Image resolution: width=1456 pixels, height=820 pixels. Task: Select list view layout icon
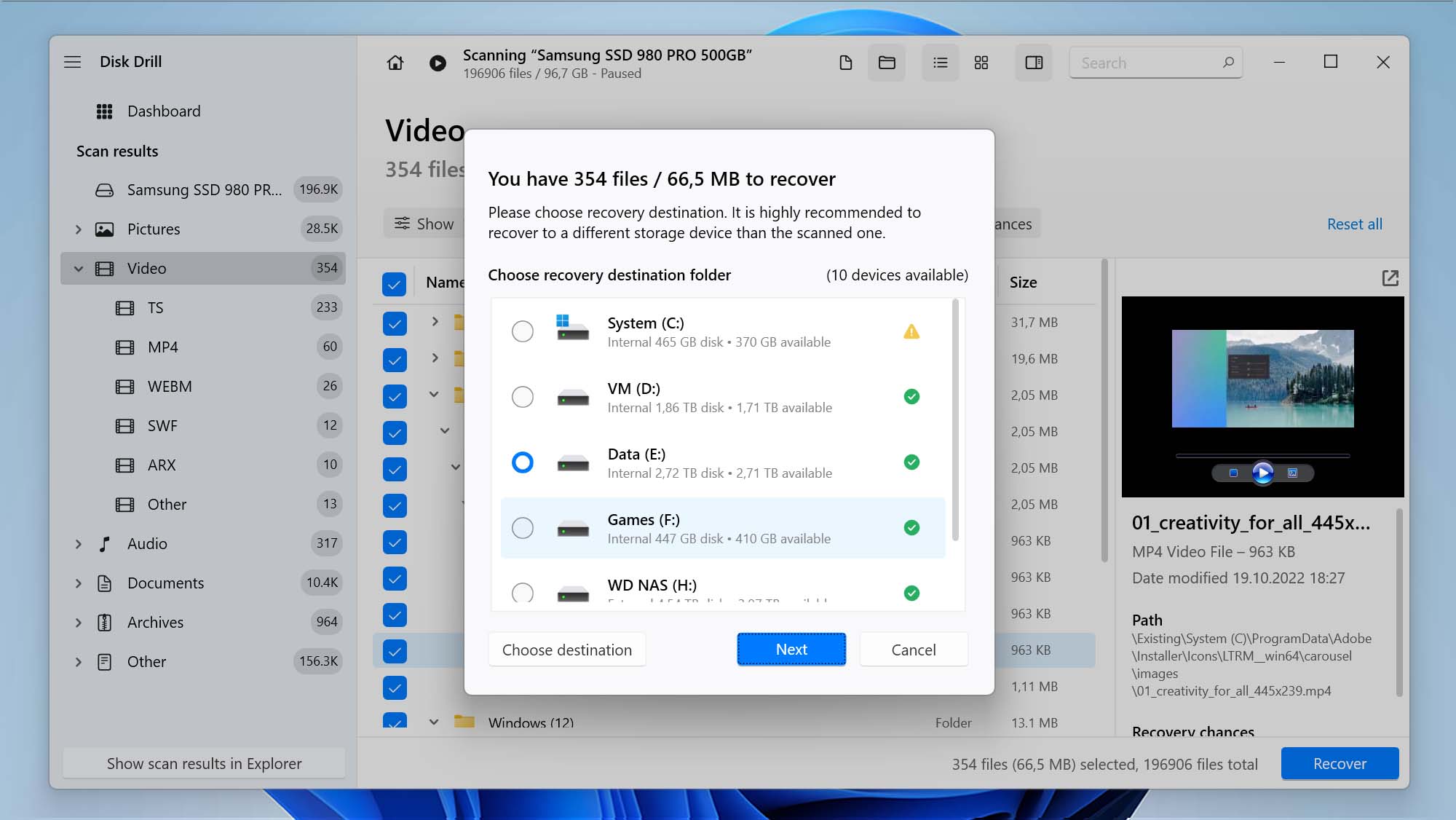tap(940, 63)
